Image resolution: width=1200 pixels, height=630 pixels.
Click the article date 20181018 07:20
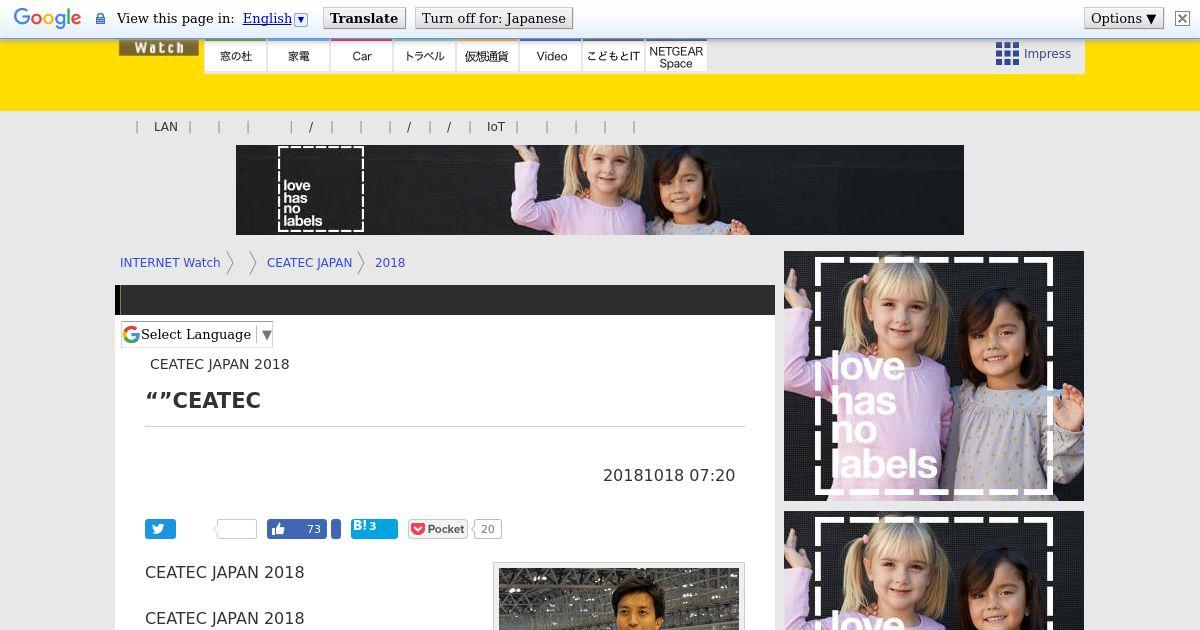coord(669,476)
